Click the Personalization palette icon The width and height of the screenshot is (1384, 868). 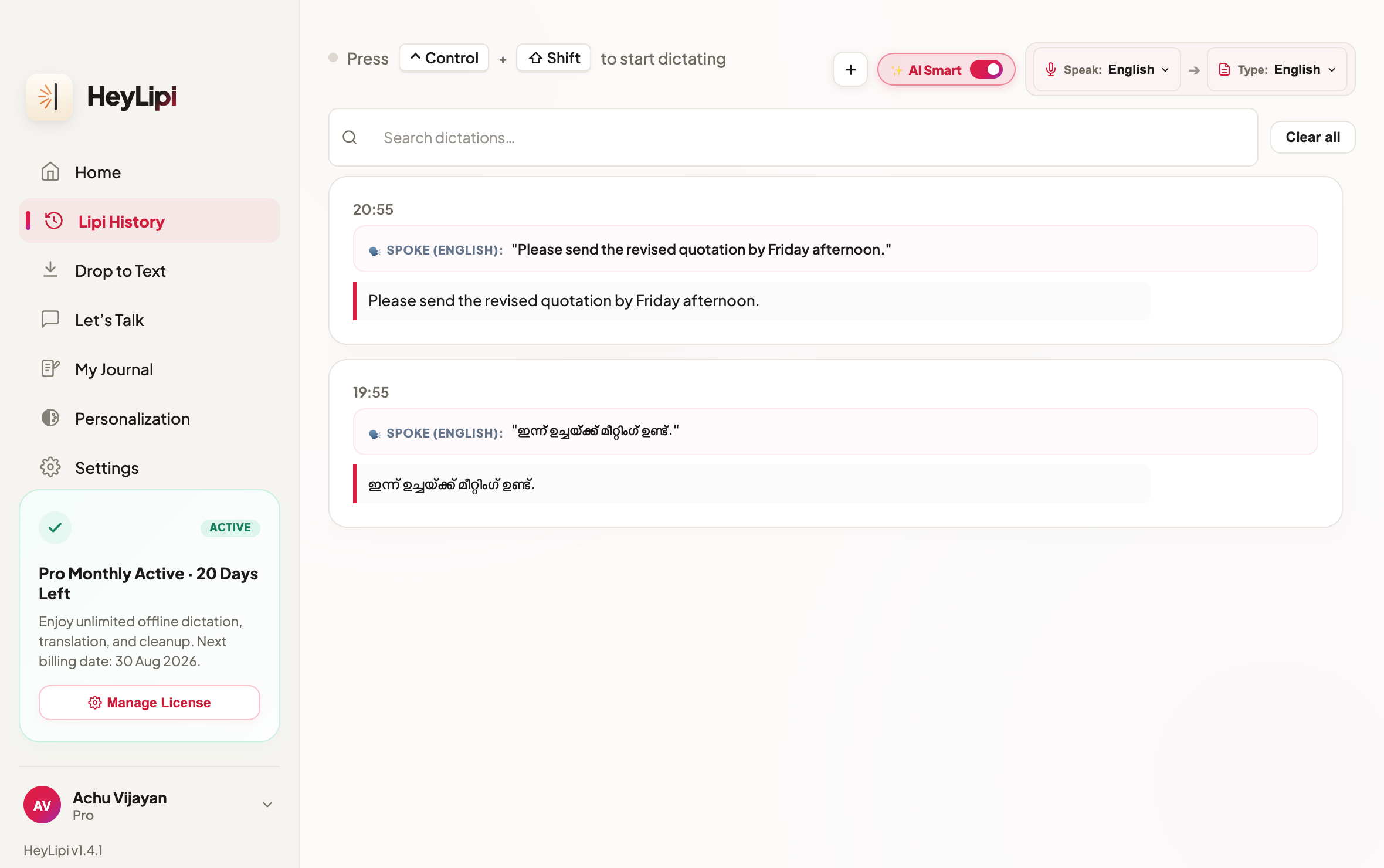[50, 418]
